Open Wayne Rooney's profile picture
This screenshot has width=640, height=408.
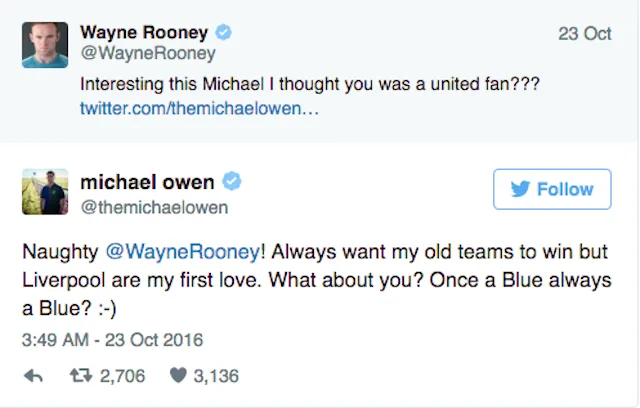(x=45, y=45)
